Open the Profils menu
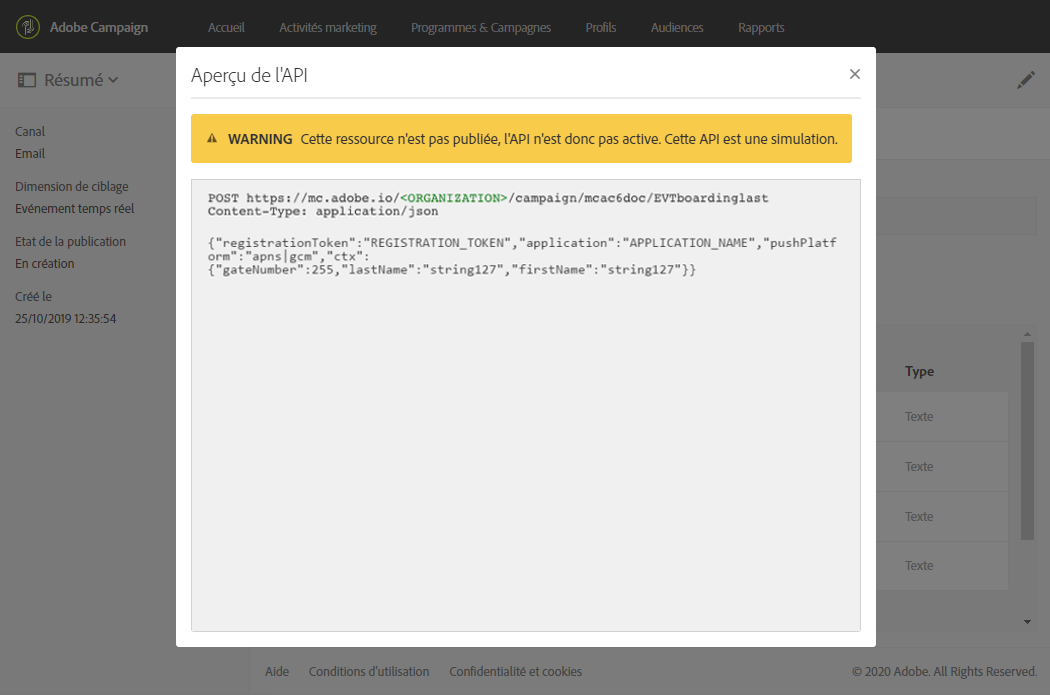The height and width of the screenshot is (695, 1050). coord(601,27)
